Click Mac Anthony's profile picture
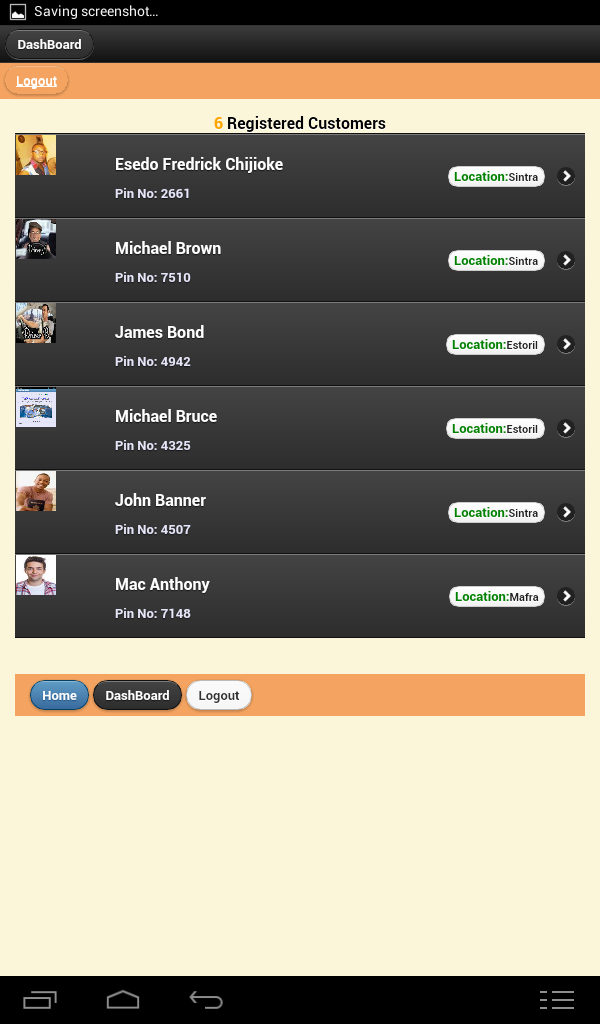The width and height of the screenshot is (600, 1024). tap(36, 575)
